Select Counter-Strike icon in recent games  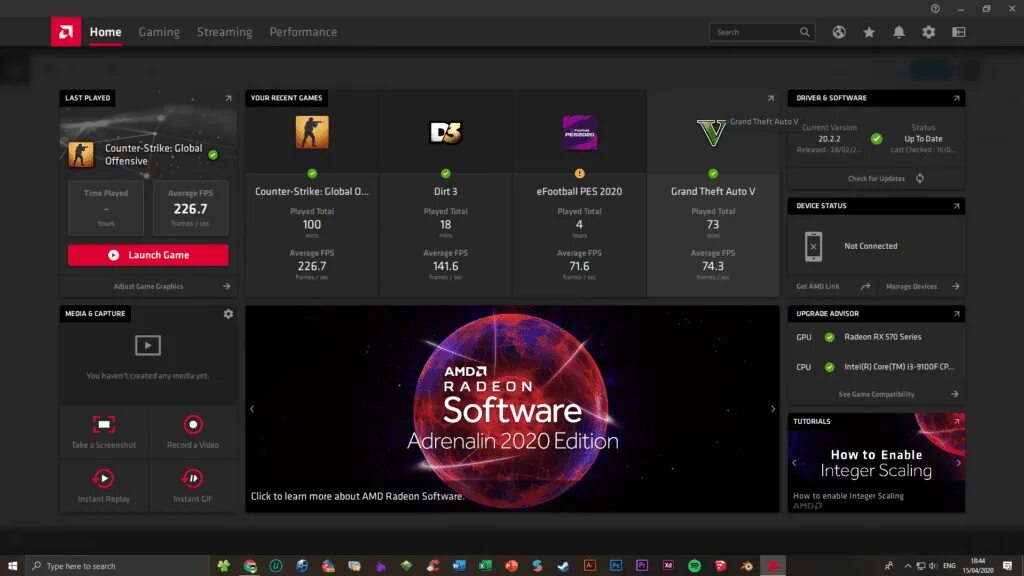coord(312,132)
